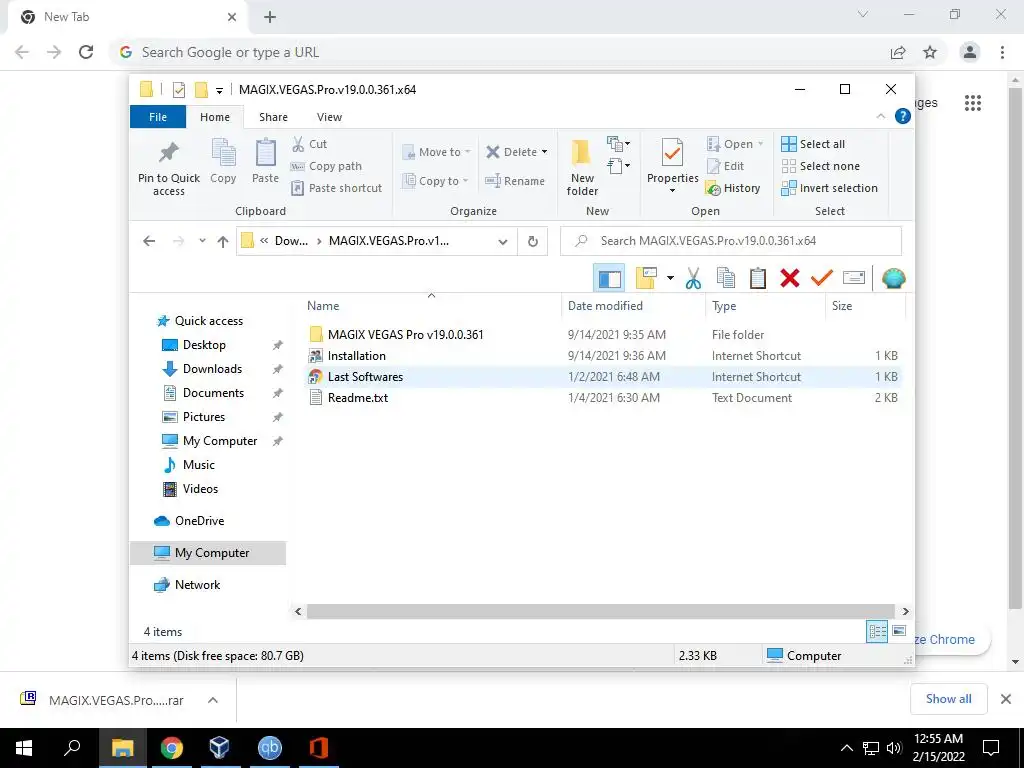Click Invert selection in ribbon
Viewport: 1024px width, 768px height.
[x=829, y=188]
